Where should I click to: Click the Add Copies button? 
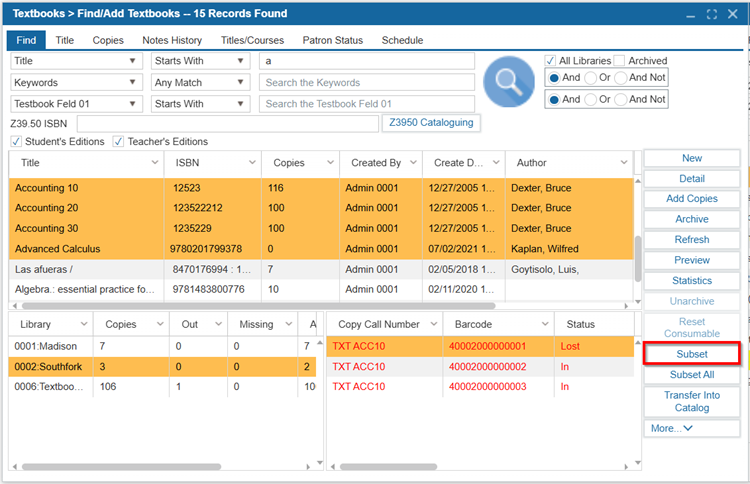click(x=692, y=199)
